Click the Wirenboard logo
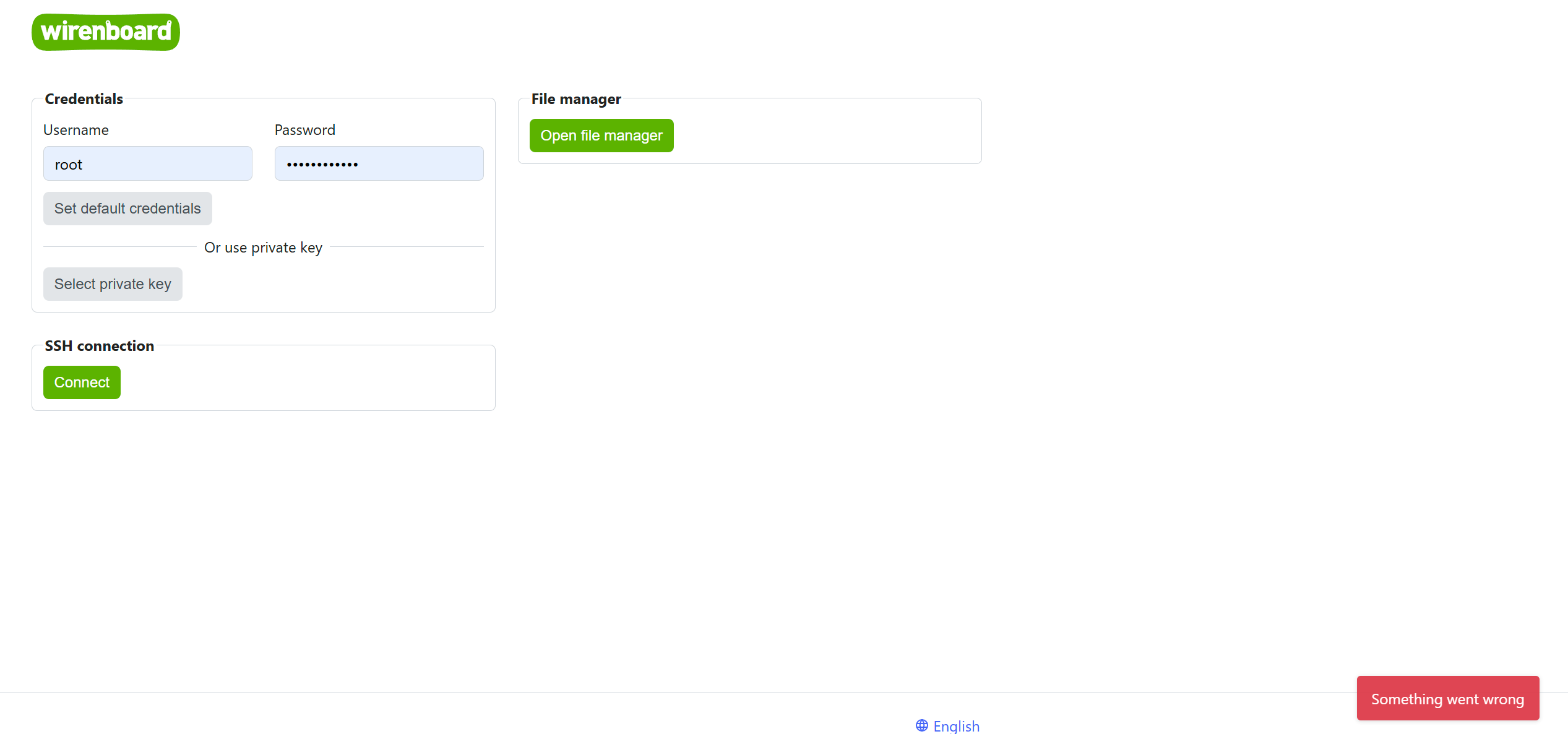Viewport: 1568px width, 734px height. pos(106,32)
